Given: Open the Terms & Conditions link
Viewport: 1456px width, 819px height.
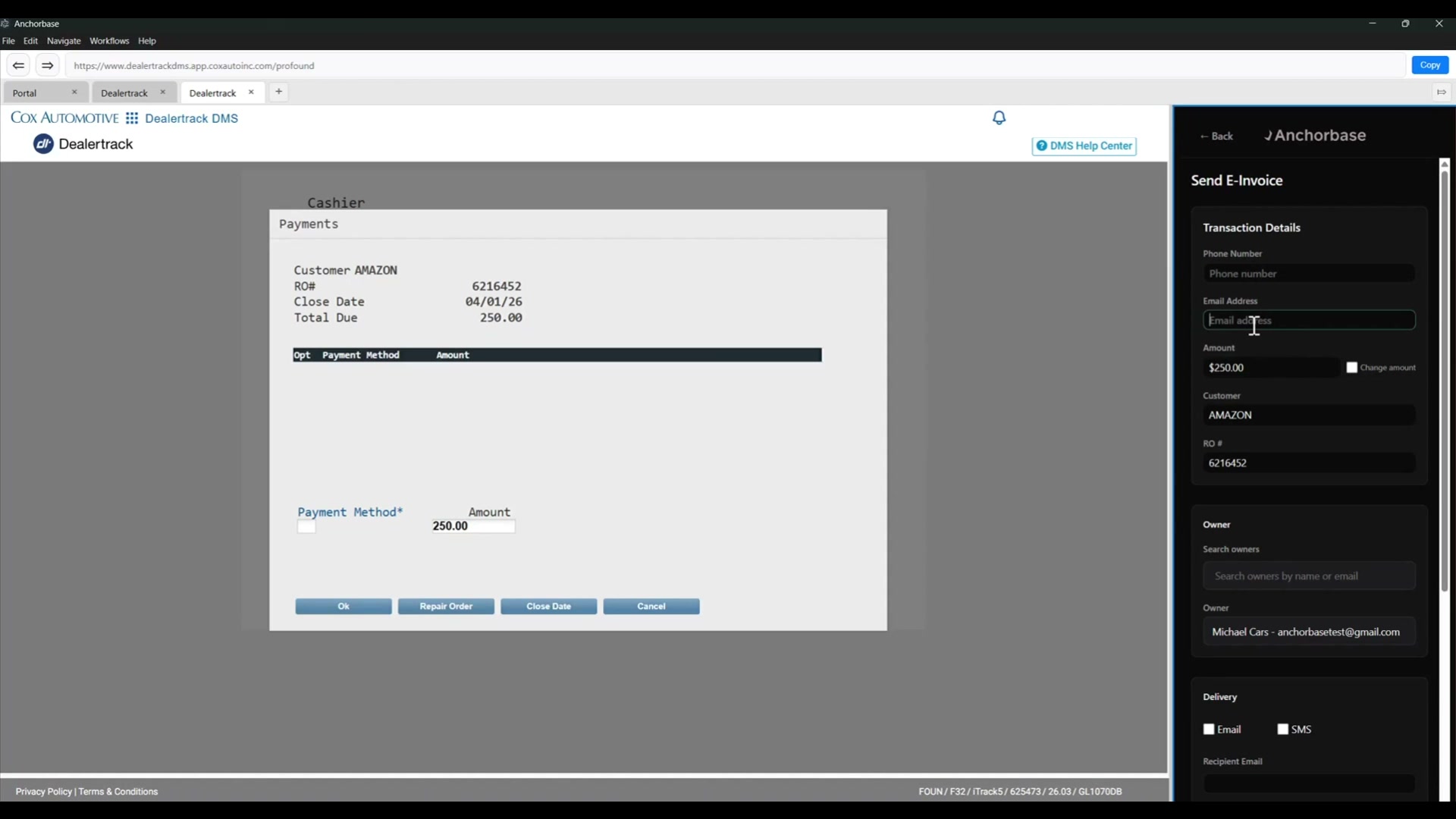Looking at the screenshot, I should 118,792.
